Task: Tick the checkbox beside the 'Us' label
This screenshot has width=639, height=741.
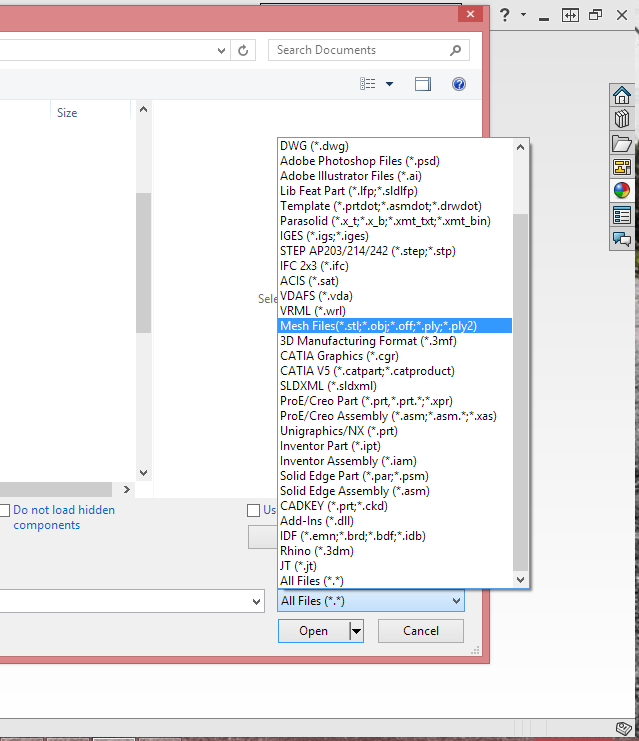Action: (253, 510)
